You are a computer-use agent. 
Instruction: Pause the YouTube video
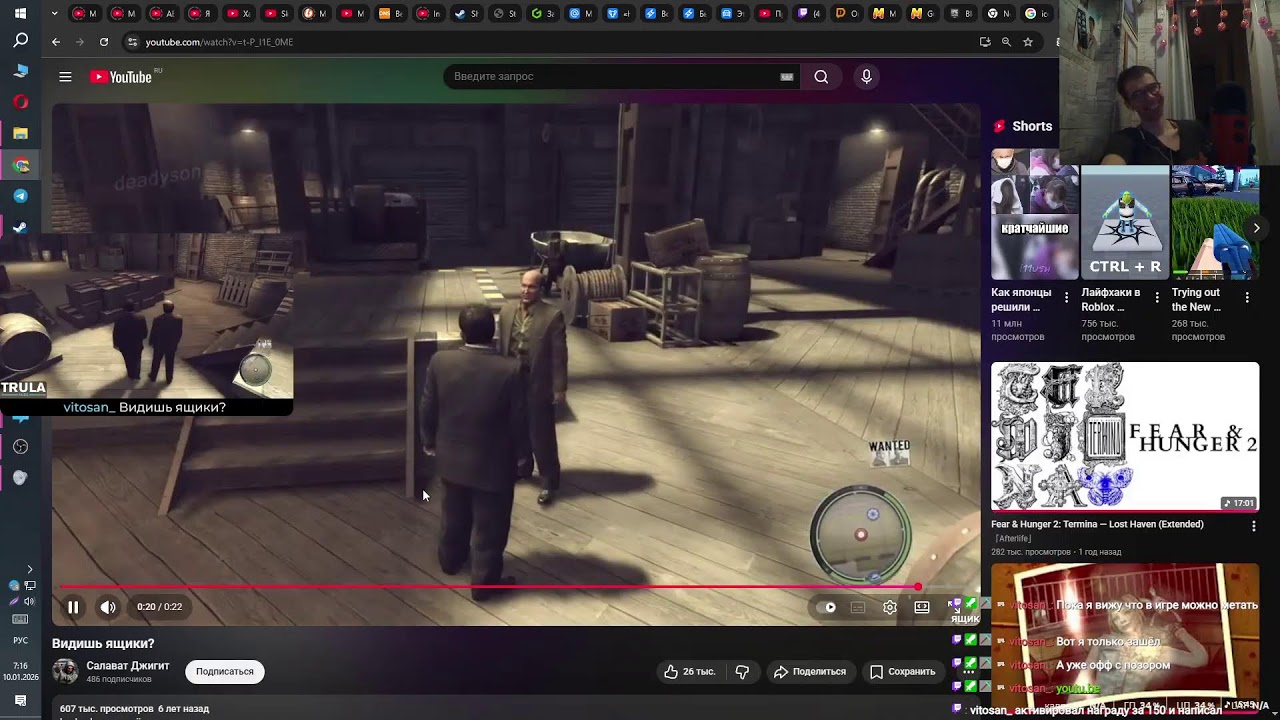73,607
